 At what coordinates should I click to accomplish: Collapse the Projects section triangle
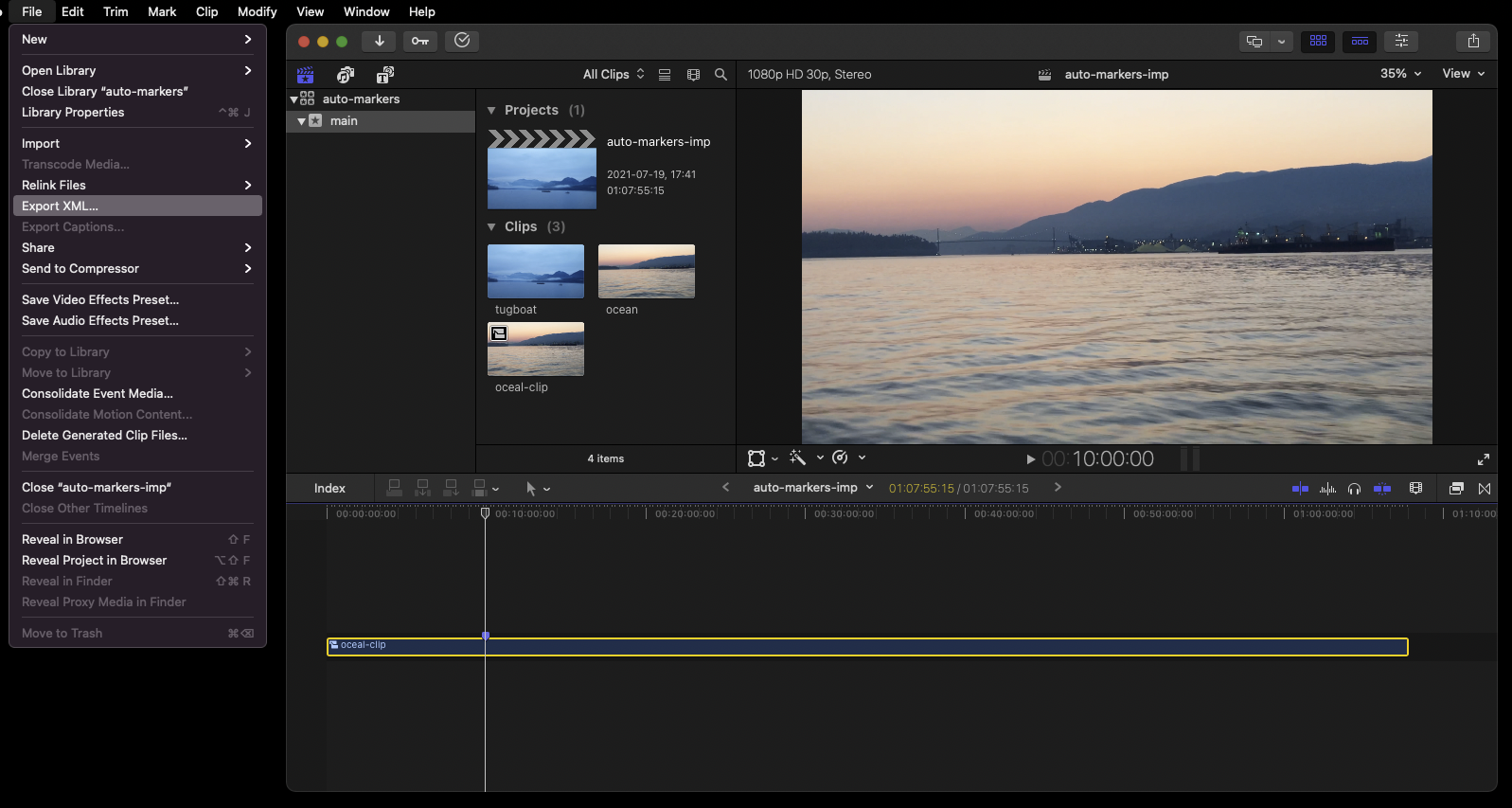click(x=491, y=111)
